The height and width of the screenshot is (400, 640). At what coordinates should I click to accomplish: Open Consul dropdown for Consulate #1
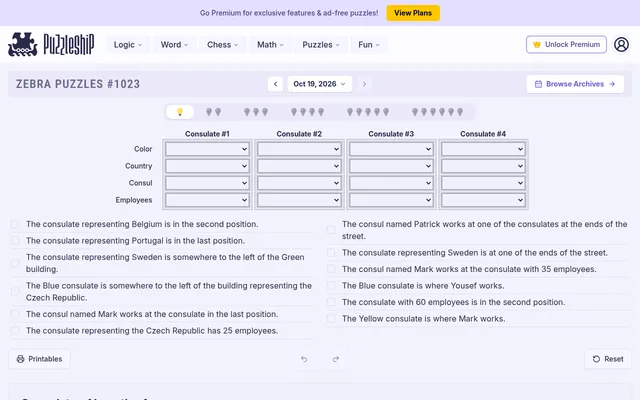207,183
